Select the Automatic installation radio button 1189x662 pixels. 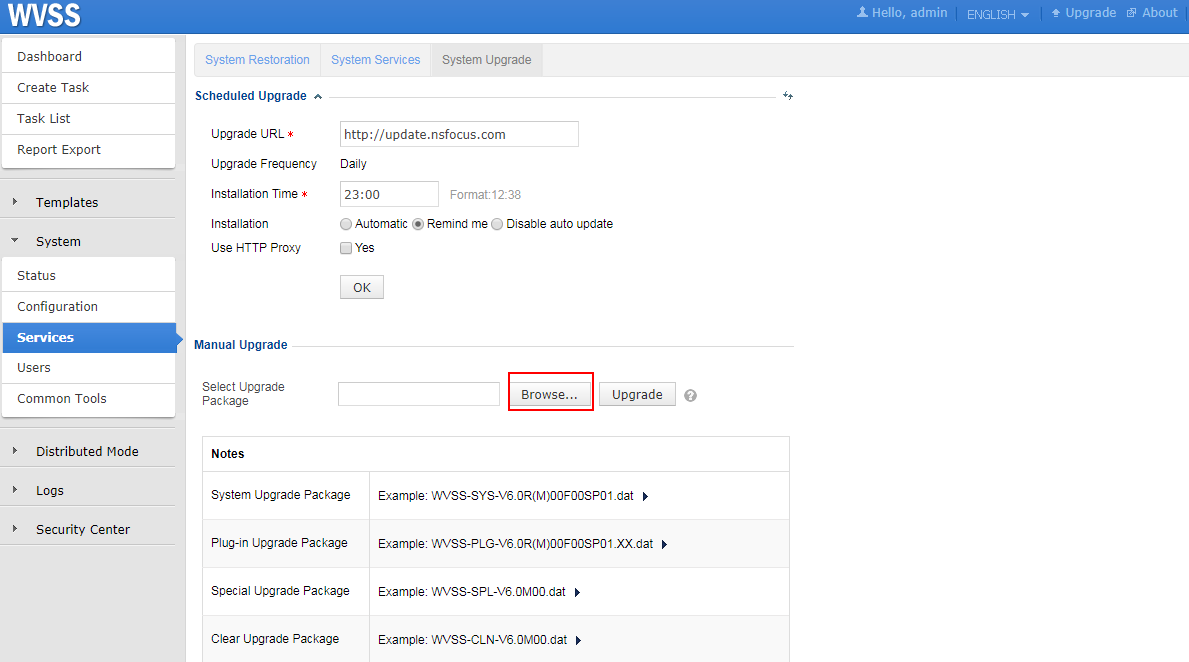point(346,224)
